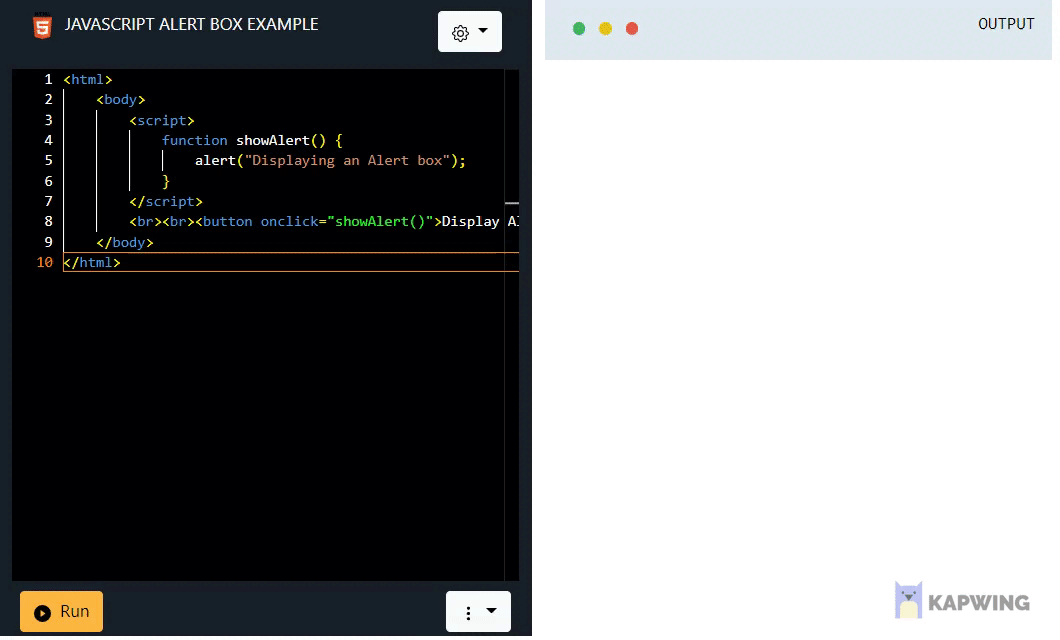Click the showAlert function name on line 4
This screenshot has width=1060, height=640.
(271, 140)
